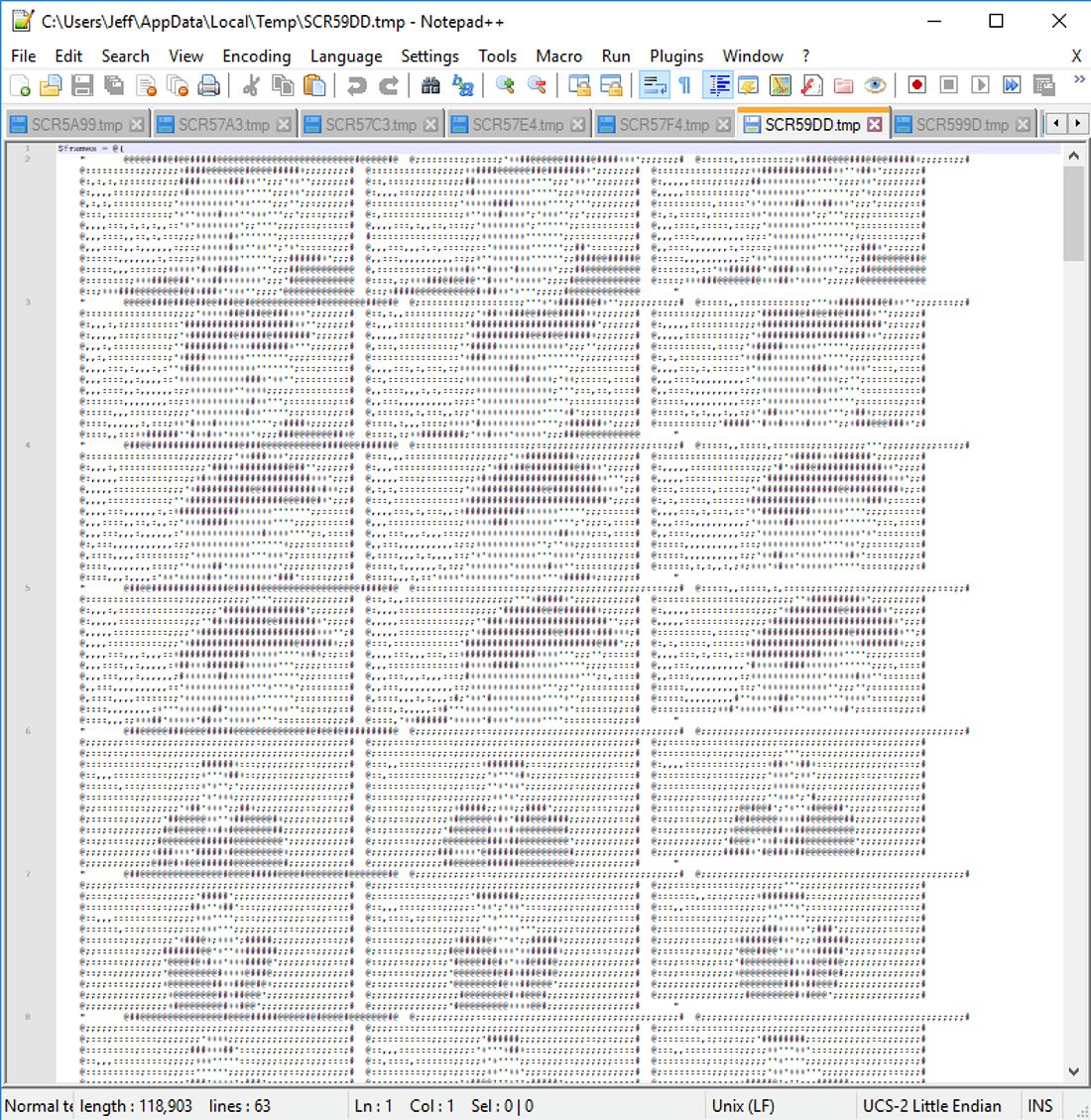Viewport: 1091px width, 1120px height.
Task: Paste from clipboard toolbar icon
Action: point(314,85)
